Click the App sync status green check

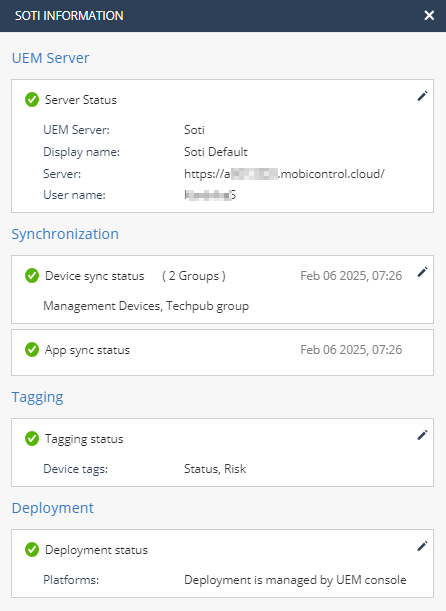tap(32, 350)
